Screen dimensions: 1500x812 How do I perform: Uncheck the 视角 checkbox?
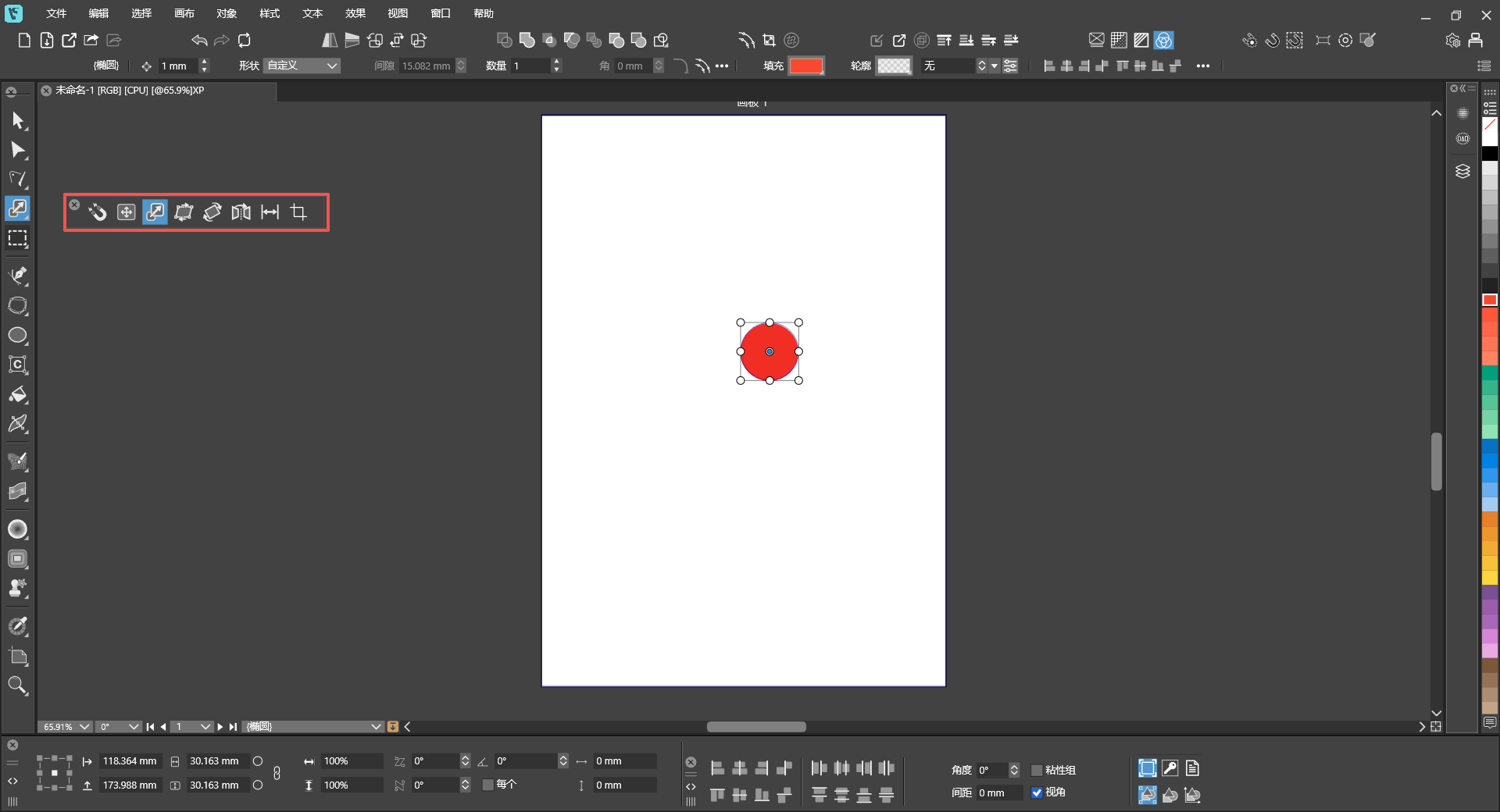click(1037, 792)
